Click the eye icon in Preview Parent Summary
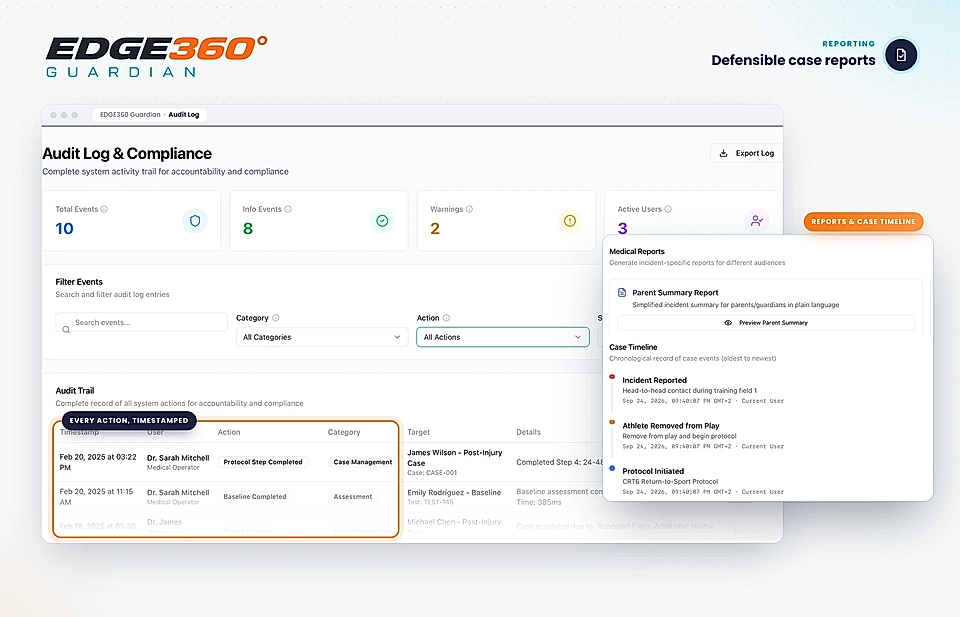This screenshot has height=617, width=960. coord(728,323)
